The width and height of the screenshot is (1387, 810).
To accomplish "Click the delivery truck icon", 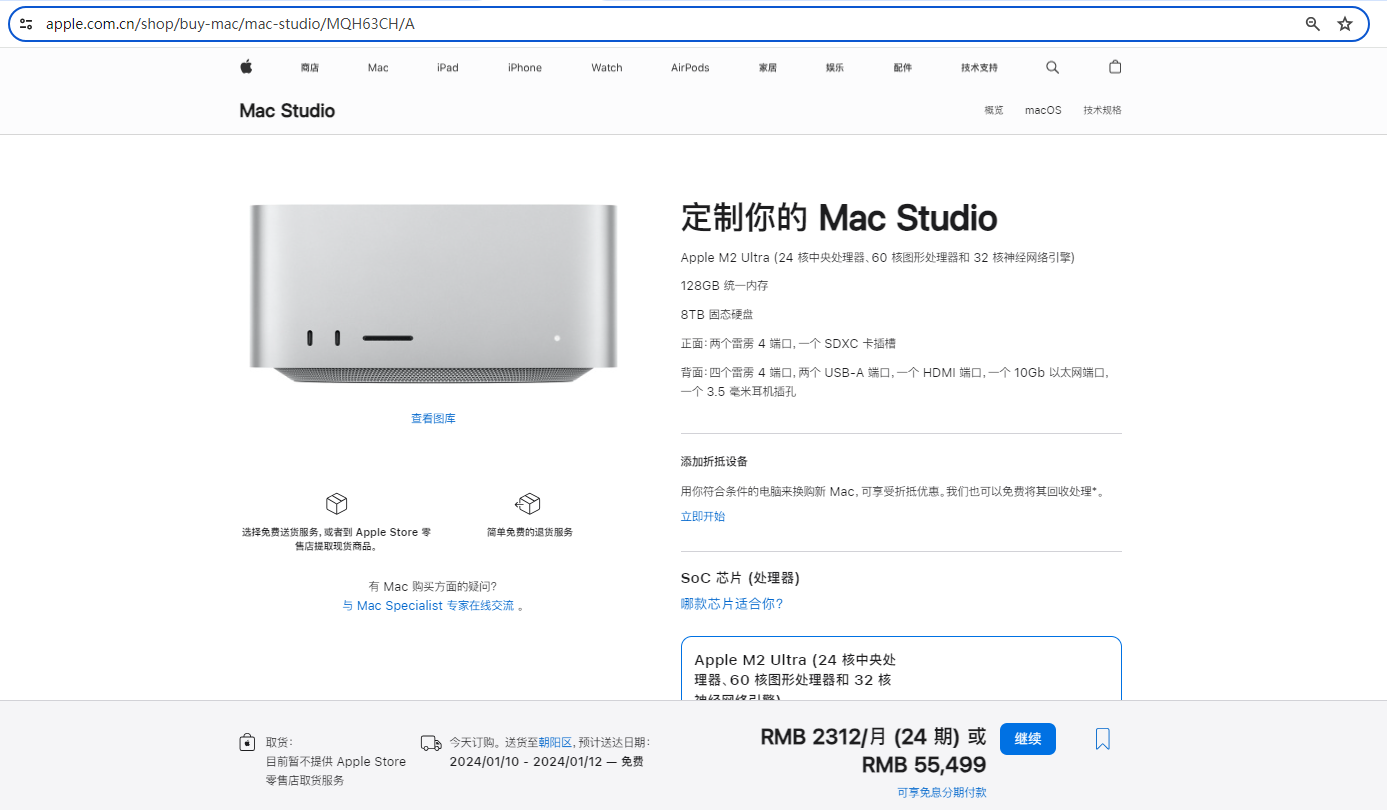I will [x=431, y=743].
